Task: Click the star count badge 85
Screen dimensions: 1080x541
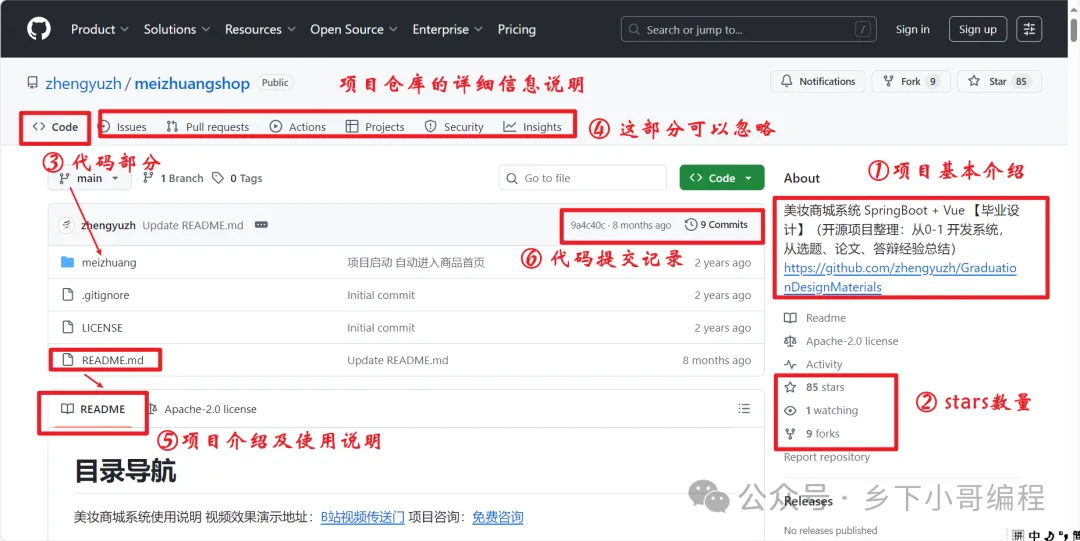Action: tap(1021, 81)
